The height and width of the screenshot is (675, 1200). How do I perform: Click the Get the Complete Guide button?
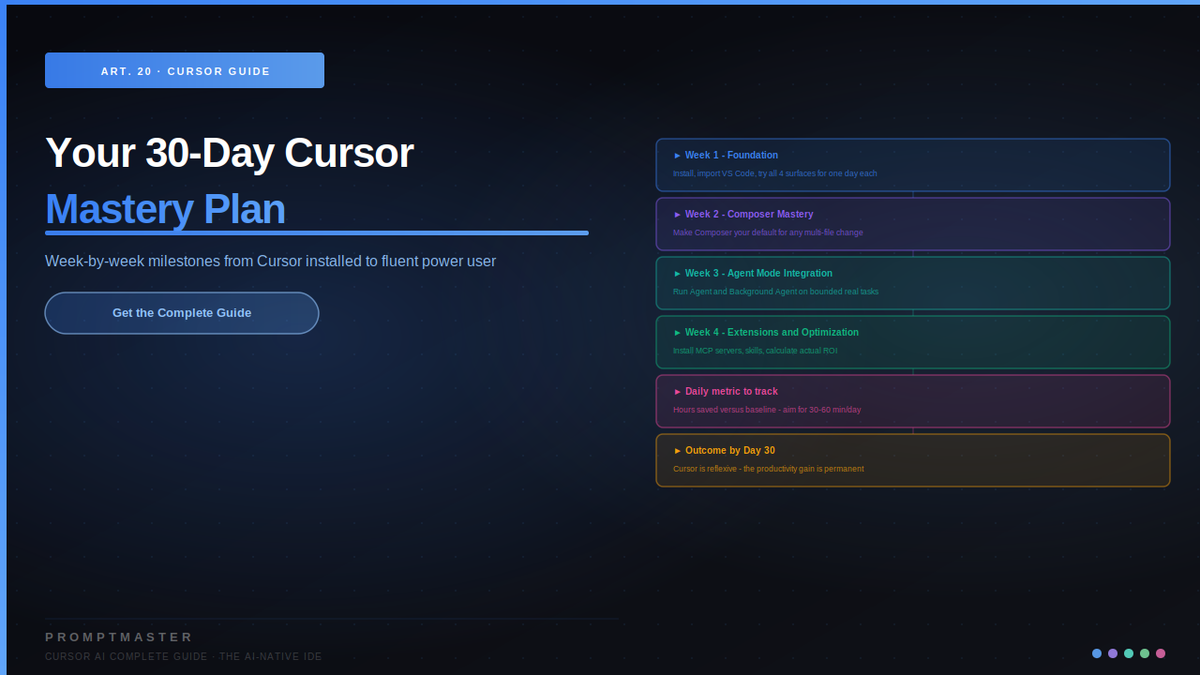[x=182, y=313]
